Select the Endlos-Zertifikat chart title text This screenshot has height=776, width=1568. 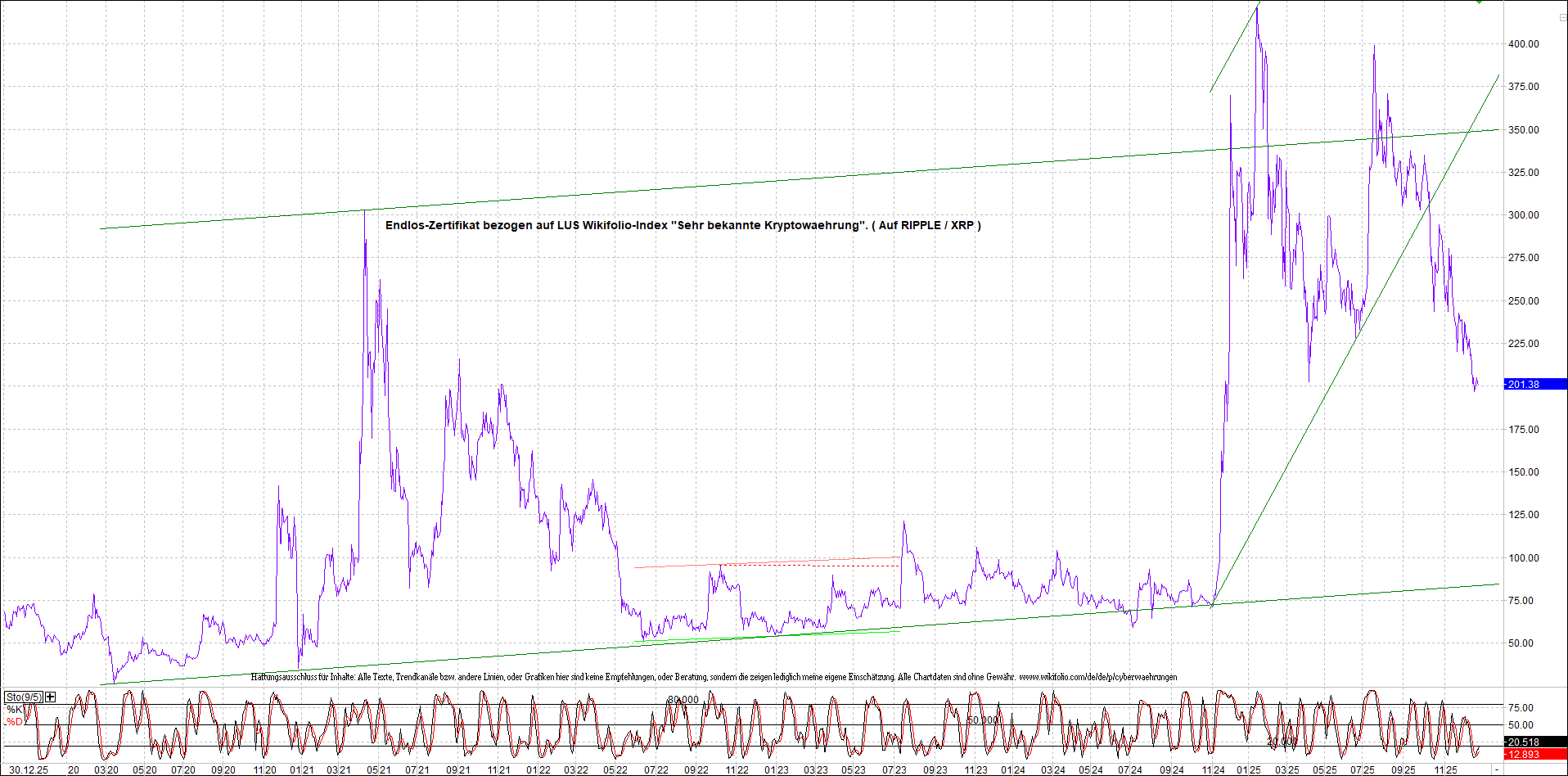pyautogui.click(x=683, y=225)
